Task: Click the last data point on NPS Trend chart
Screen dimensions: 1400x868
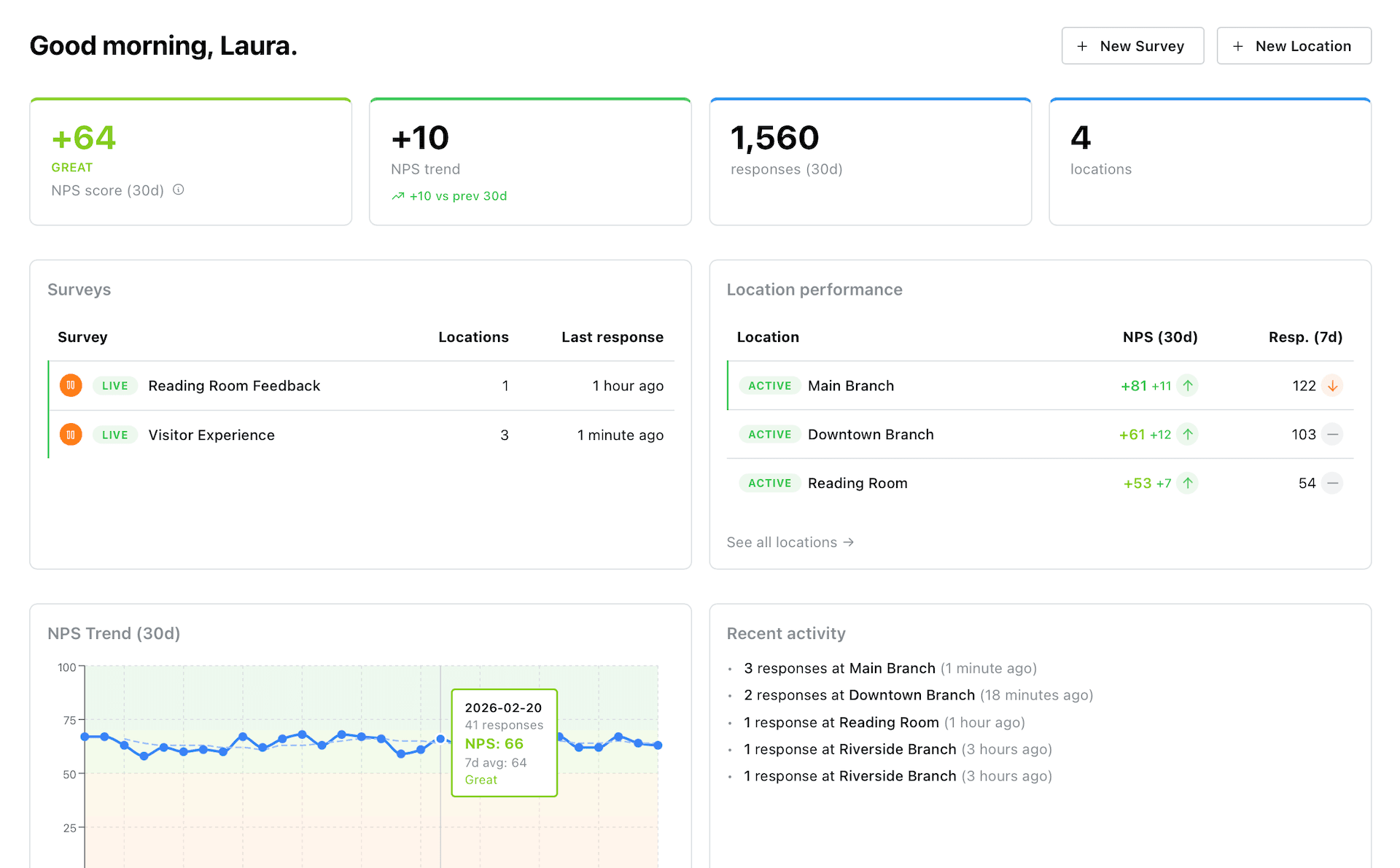Action: (x=658, y=745)
